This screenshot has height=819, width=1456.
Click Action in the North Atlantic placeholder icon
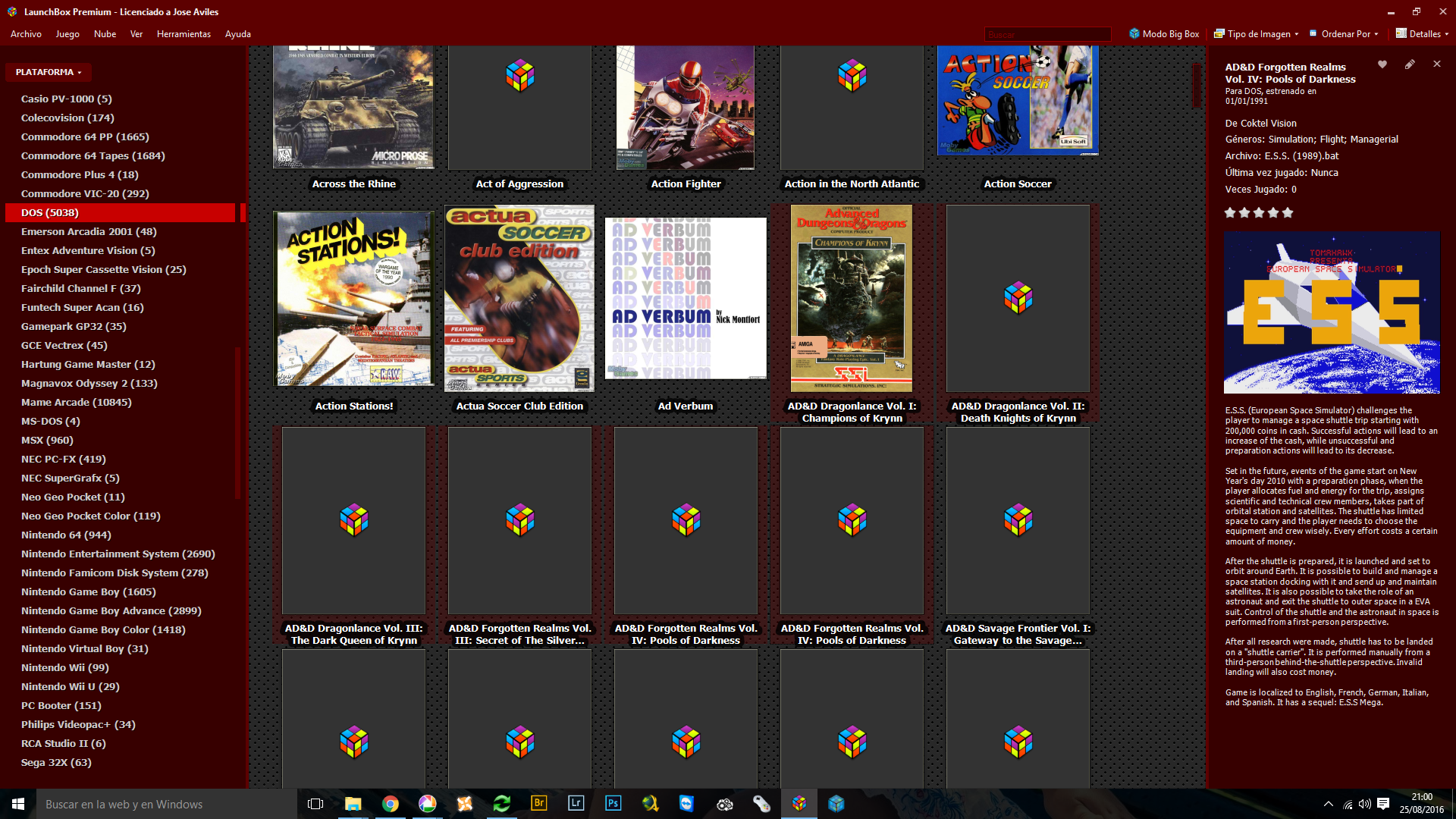tap(852, 76)
